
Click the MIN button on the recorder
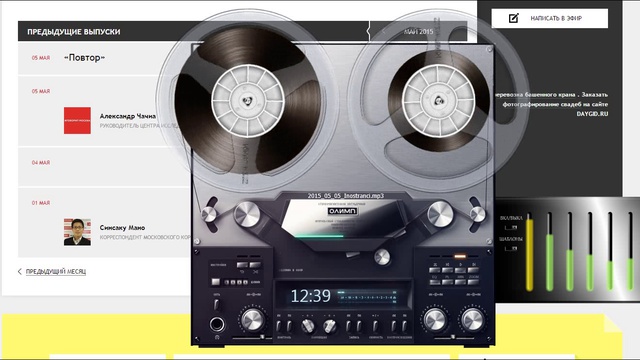click(460, 282)
